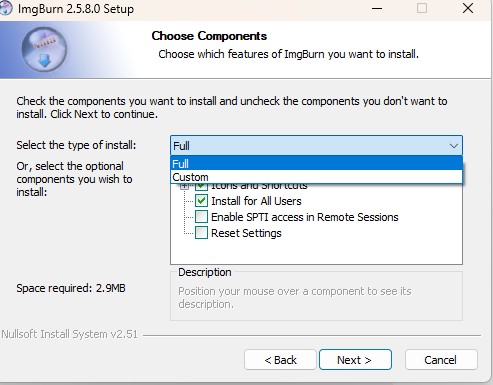Enable SPTI access in Remote Sessions
This screenshot has height=385, width=493.
click(x=201, y=217)
